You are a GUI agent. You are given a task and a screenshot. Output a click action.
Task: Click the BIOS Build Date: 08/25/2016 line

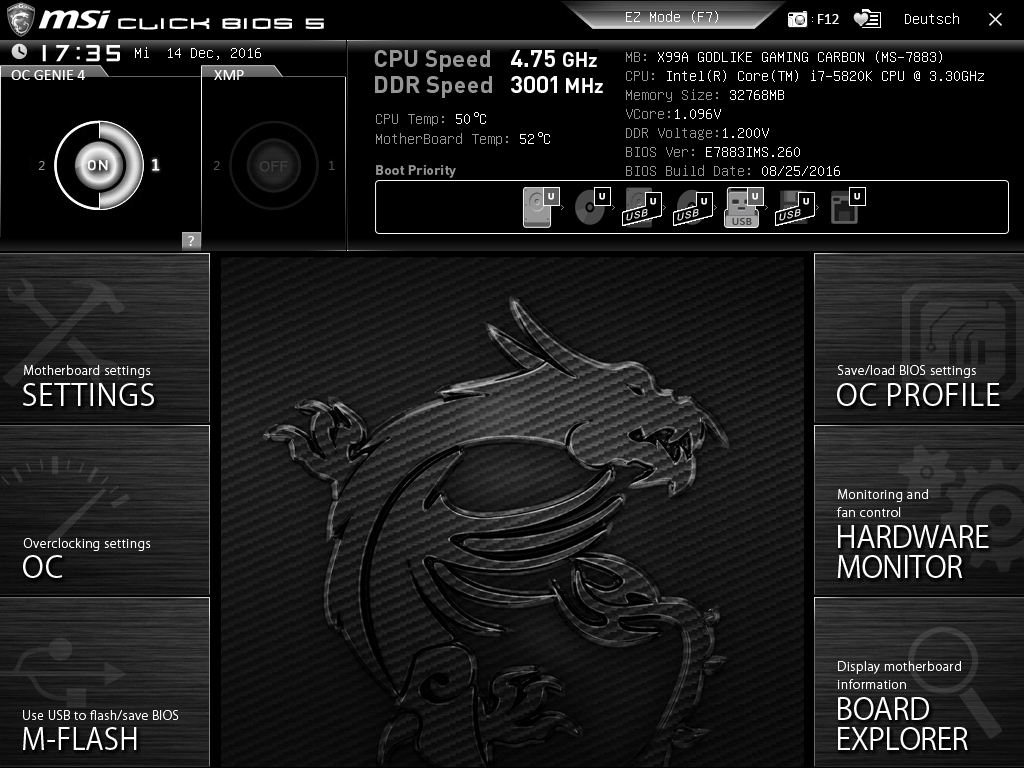733,171
